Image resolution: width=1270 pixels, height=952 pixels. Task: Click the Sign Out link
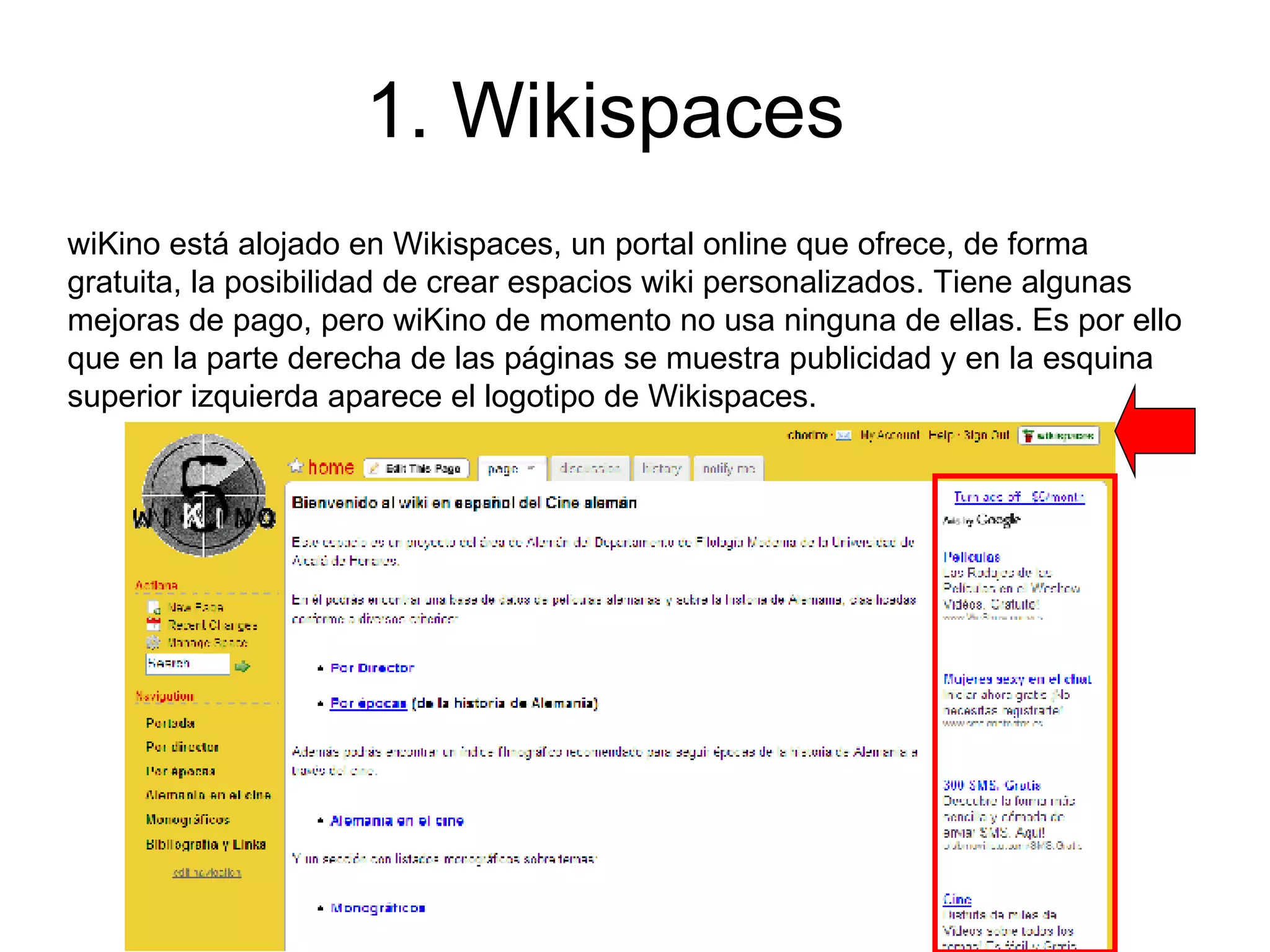coord(986,435)
